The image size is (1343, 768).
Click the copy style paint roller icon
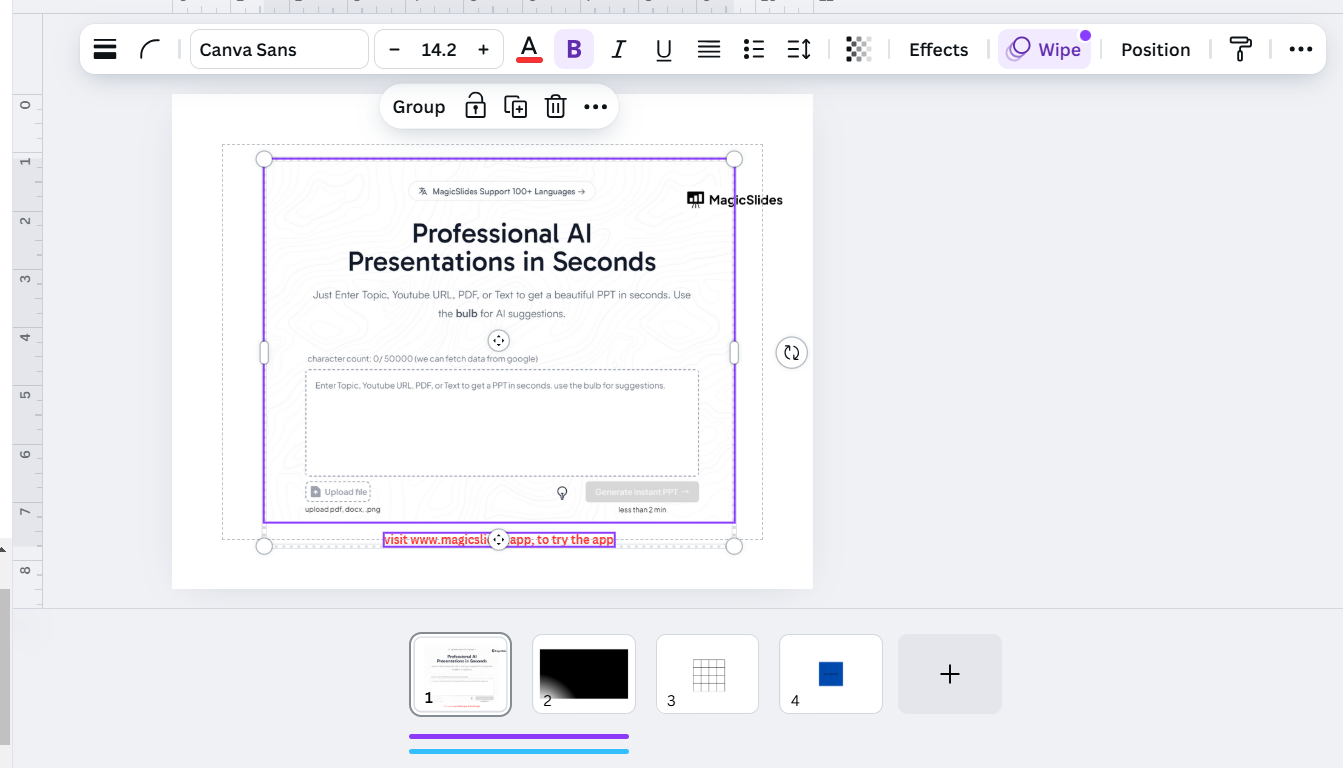[x=1240, y=49]
